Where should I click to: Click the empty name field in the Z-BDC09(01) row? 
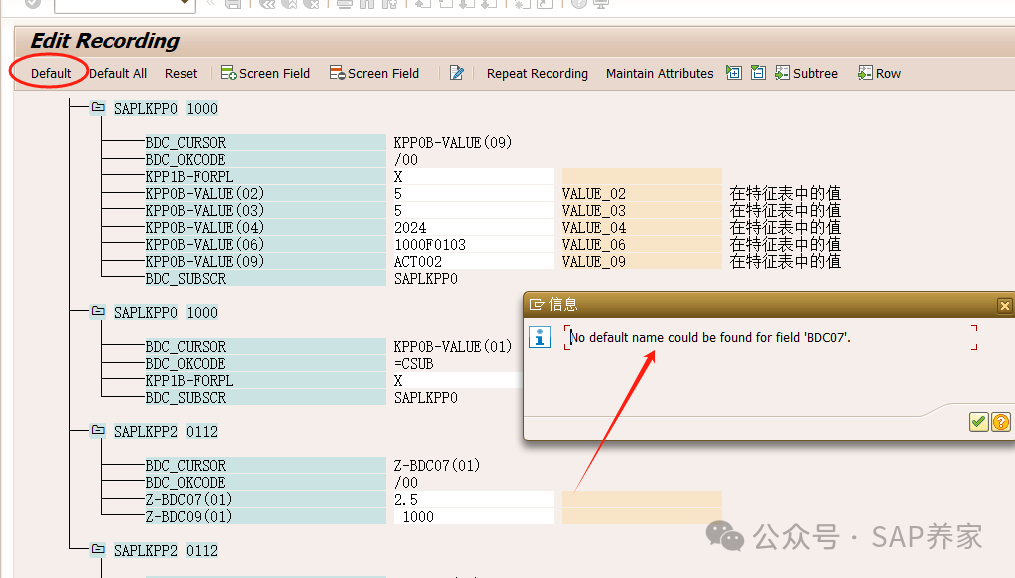click(641, 517)
